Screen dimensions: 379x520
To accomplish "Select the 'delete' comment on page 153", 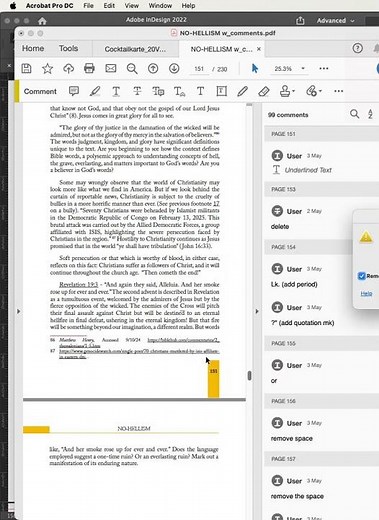I will tap(323, 219).
